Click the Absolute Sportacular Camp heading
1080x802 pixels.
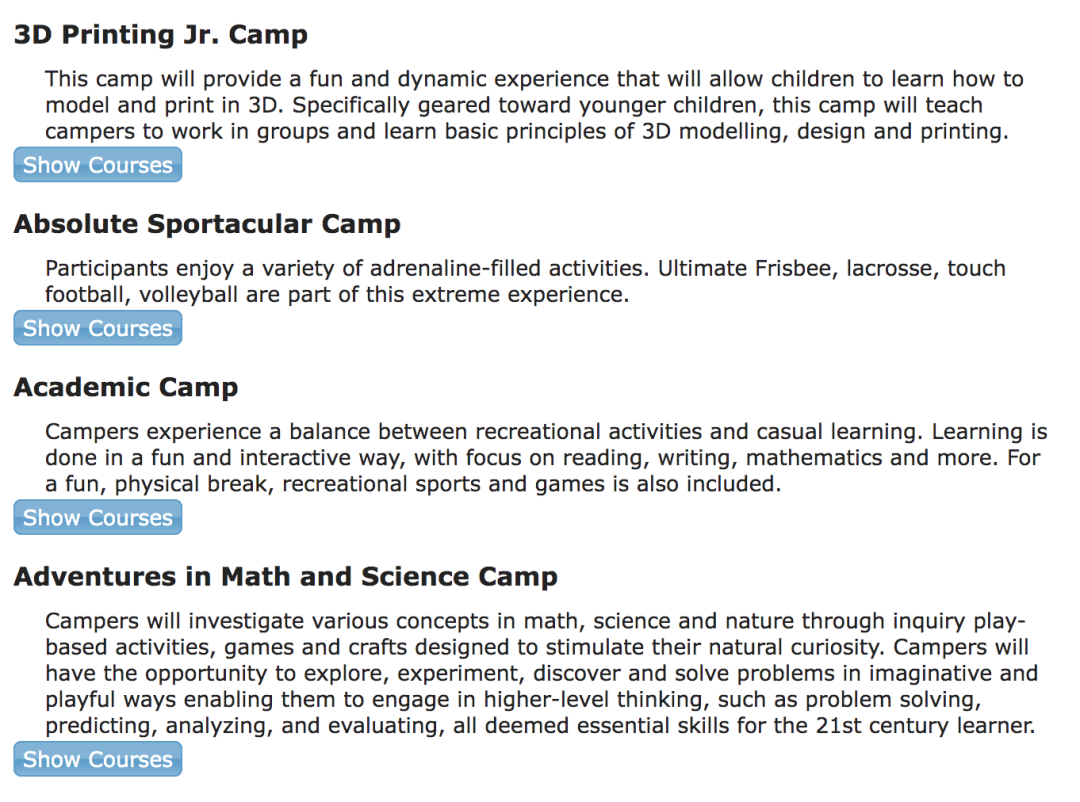207,224
